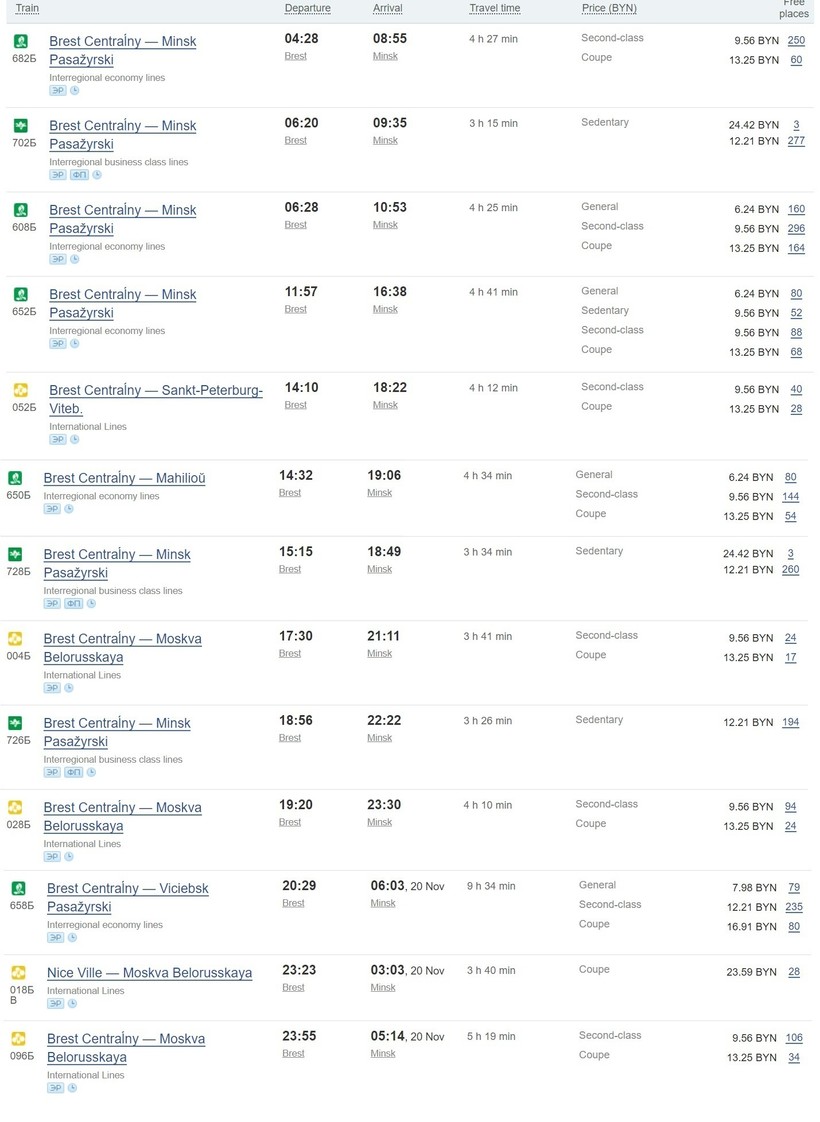Click the green train icon for train 658Б
Screen dimensions: 820x1122
(18, 888)
